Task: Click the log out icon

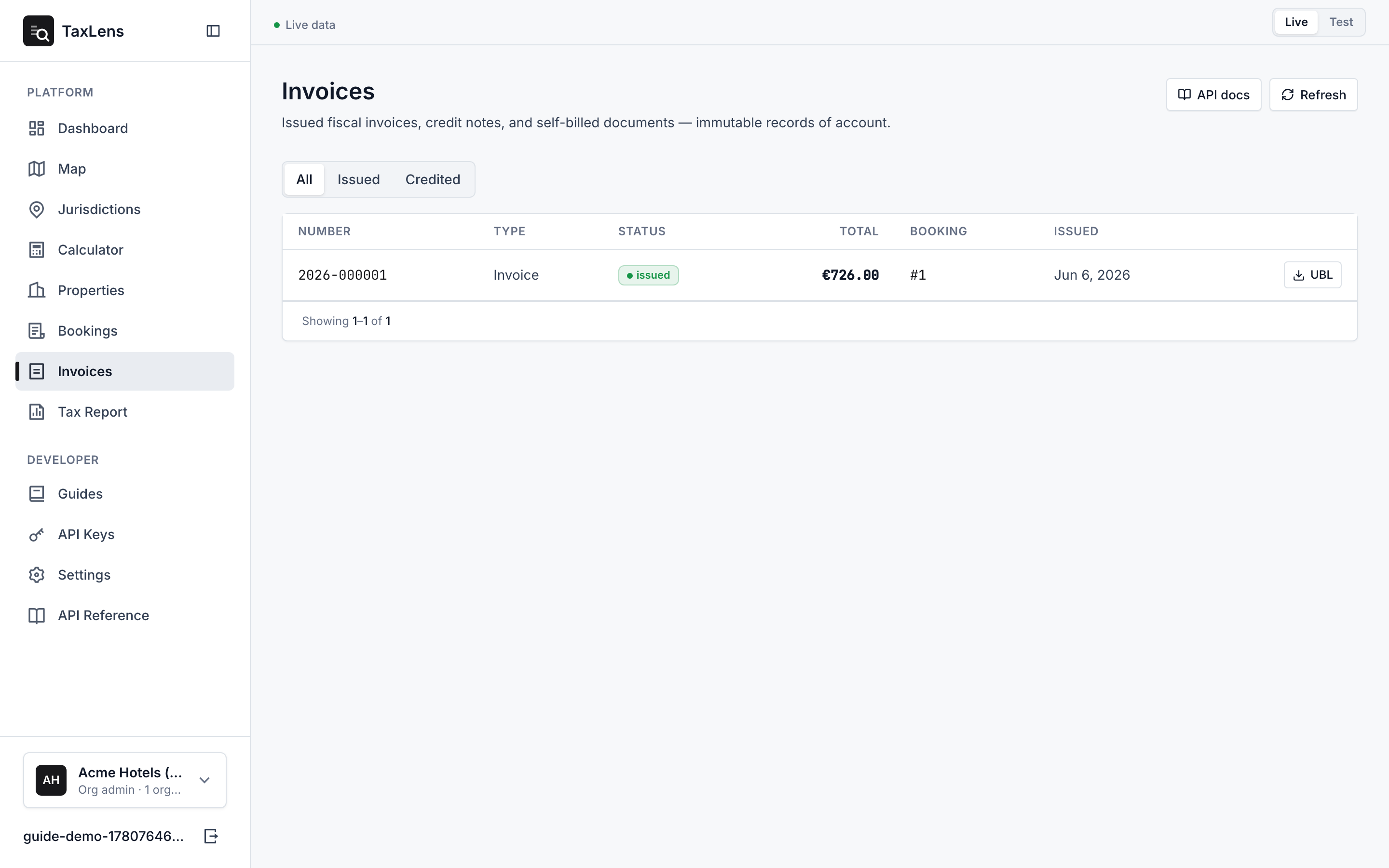Action: point(211,837)
